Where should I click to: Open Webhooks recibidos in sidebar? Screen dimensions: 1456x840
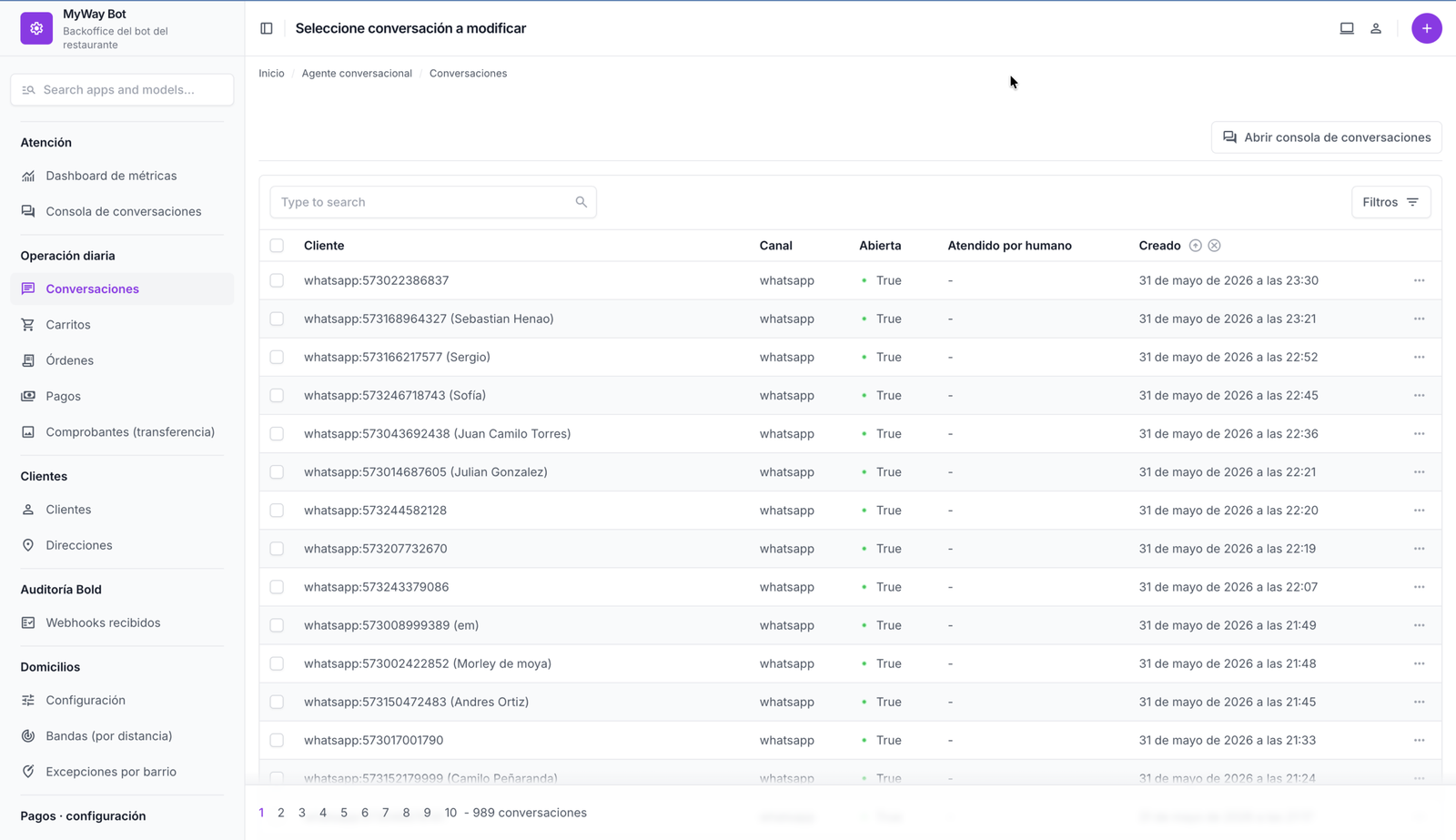pos(122,622)
